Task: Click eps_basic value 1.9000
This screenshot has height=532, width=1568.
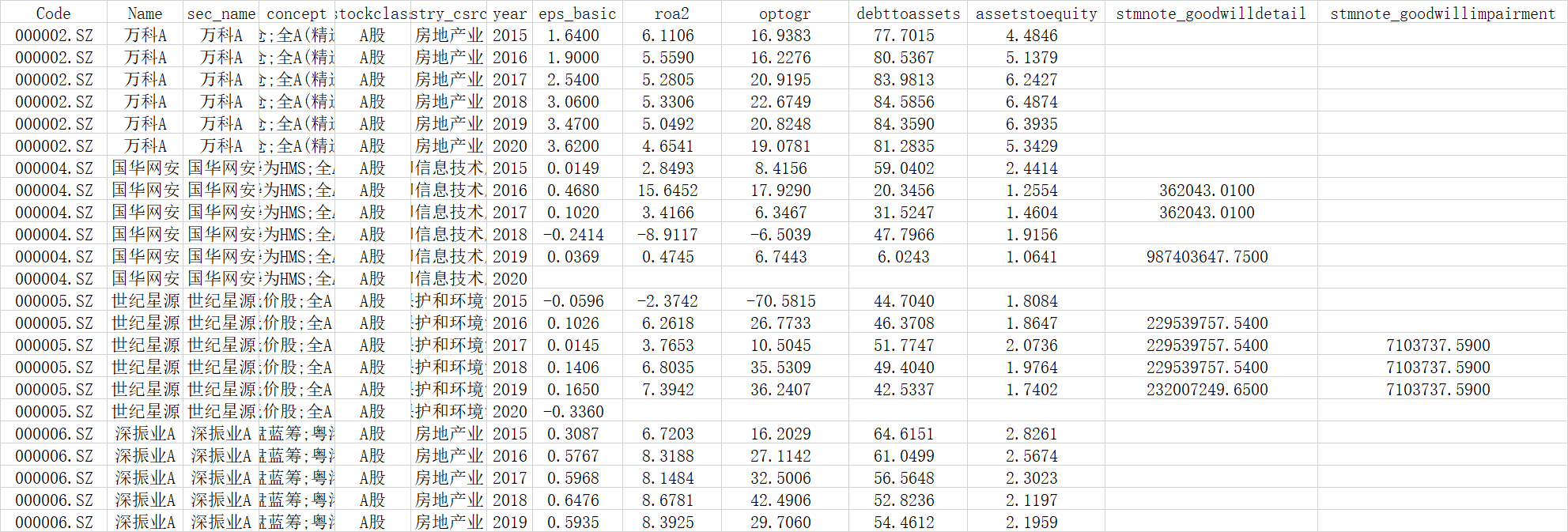Action: 573,58
